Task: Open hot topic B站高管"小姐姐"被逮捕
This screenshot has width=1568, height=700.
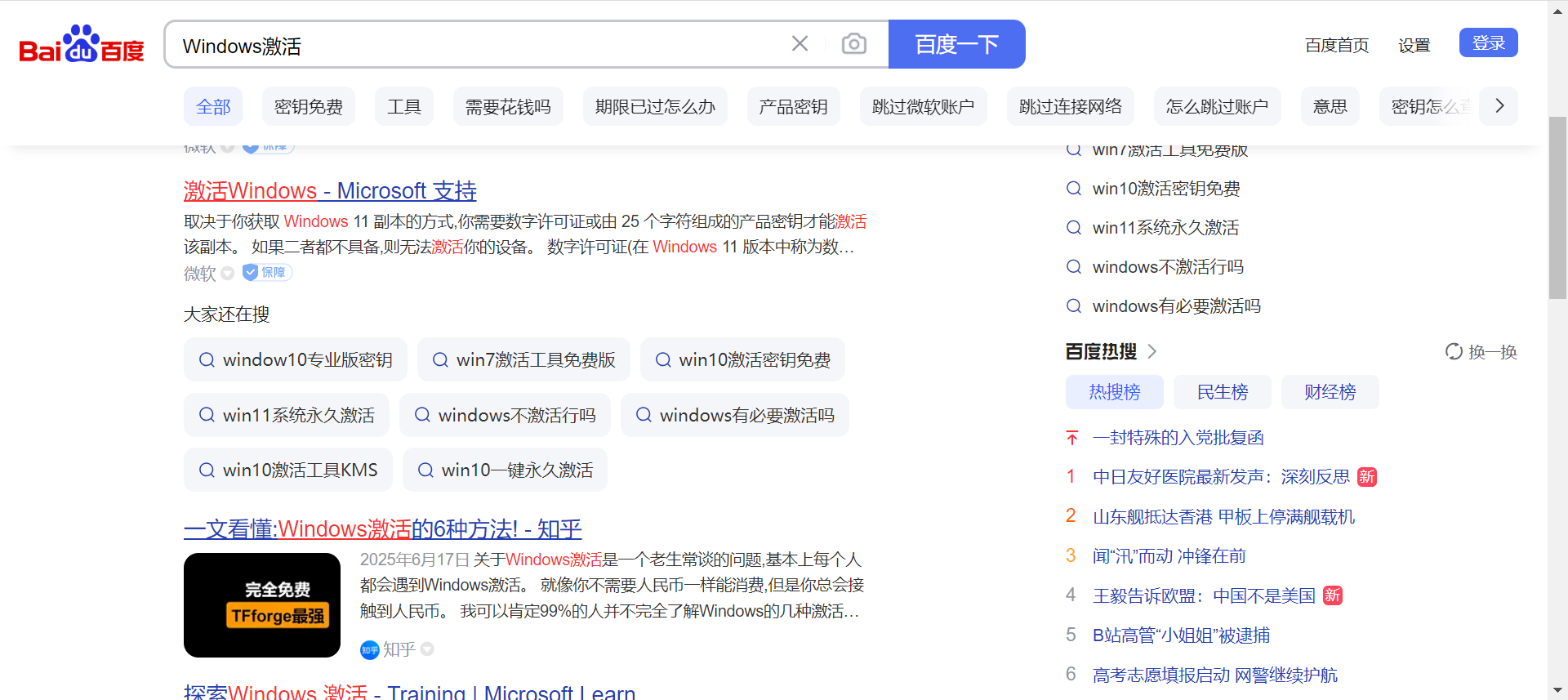Action: (x=1181, y=635)
